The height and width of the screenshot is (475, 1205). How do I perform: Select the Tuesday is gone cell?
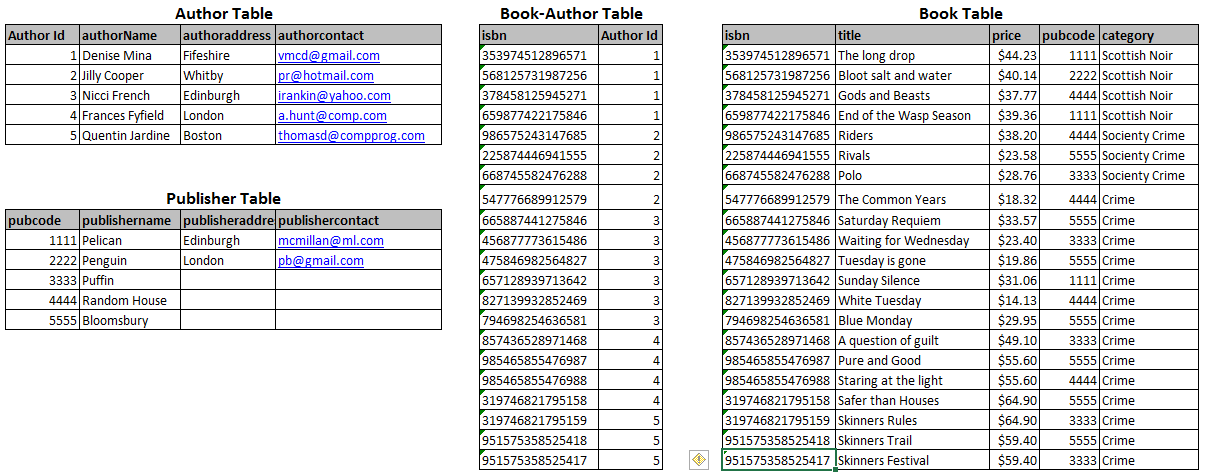click(x=912, y=261)
